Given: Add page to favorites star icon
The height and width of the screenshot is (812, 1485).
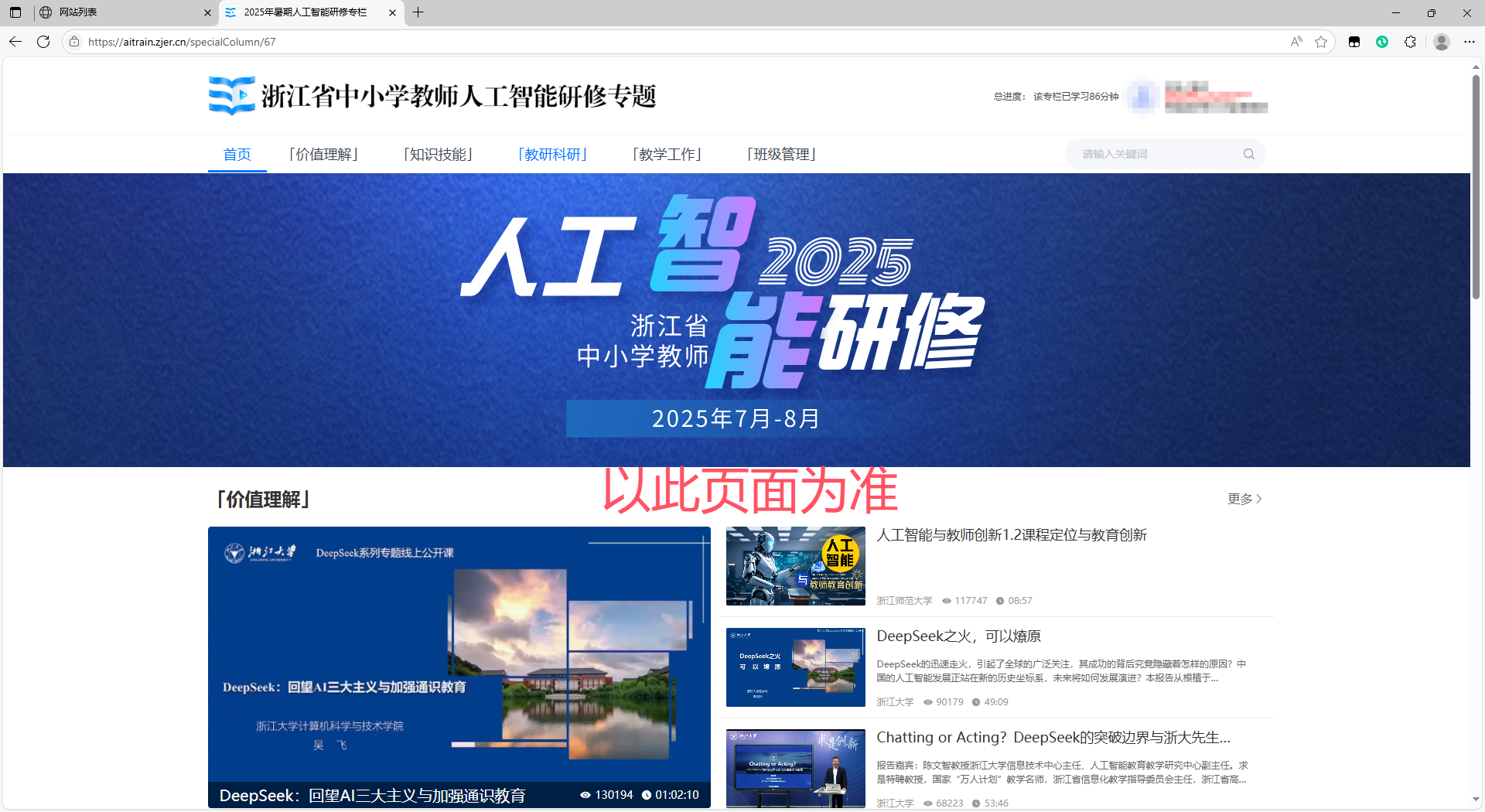Looking at the screenshot, I should (1321, 42).
